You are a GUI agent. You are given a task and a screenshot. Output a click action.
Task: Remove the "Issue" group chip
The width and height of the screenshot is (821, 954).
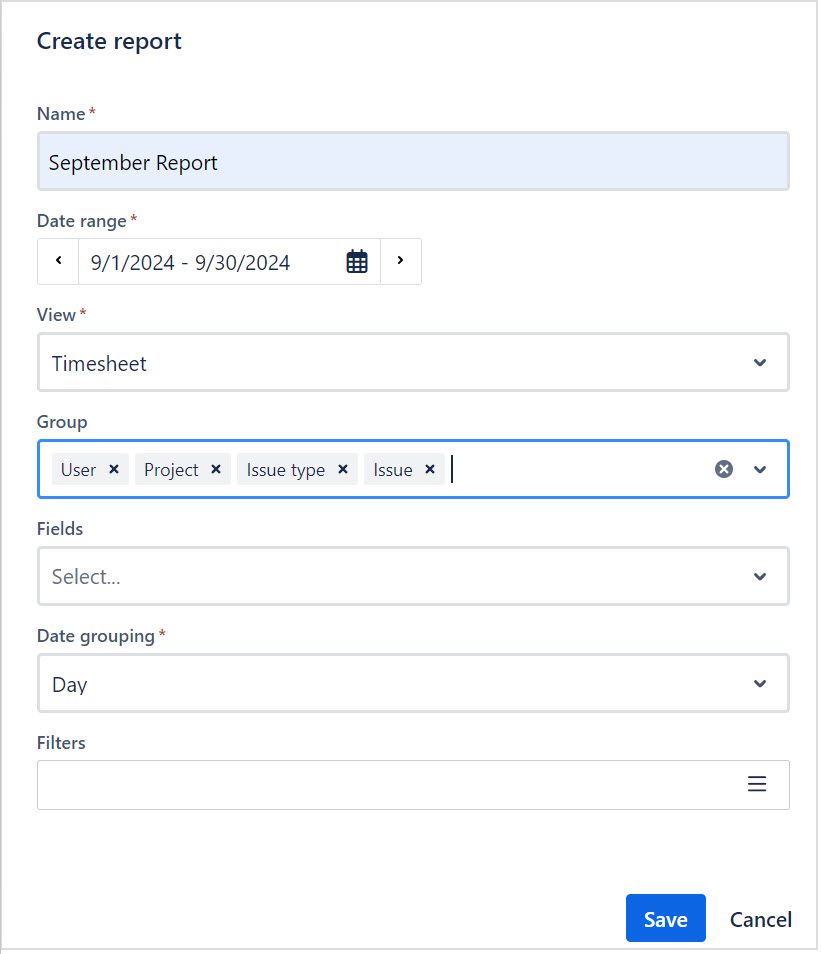click(x=429, y=469)
